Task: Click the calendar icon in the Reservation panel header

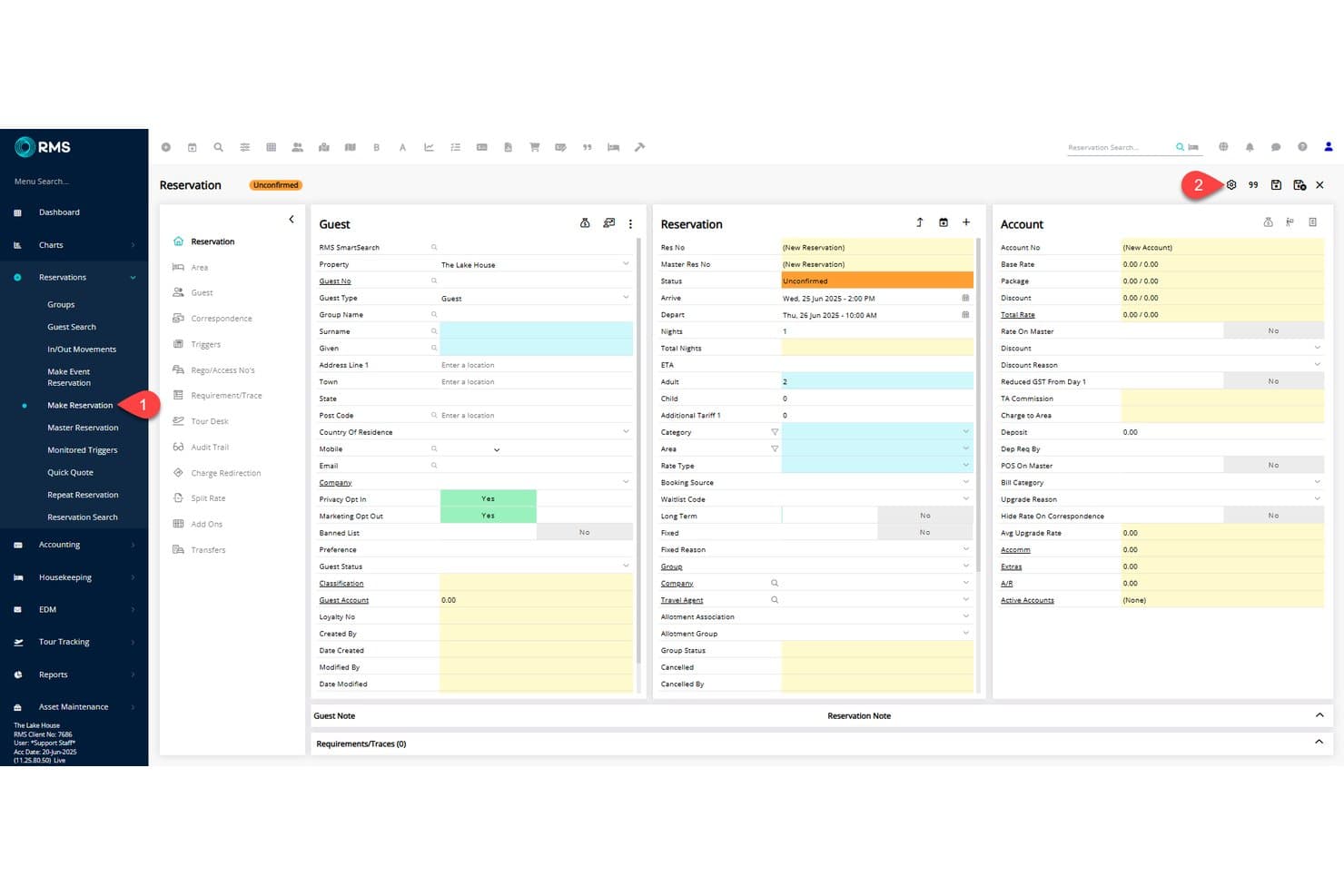Action: (944, 222)
